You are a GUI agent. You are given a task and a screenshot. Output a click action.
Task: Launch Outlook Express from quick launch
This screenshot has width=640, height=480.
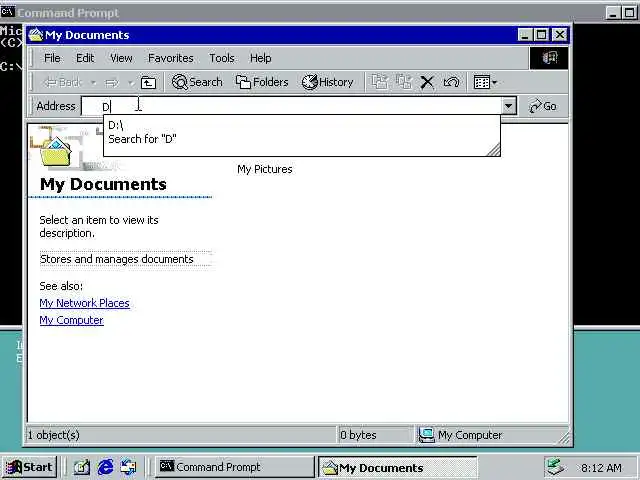tap(129, 467)
